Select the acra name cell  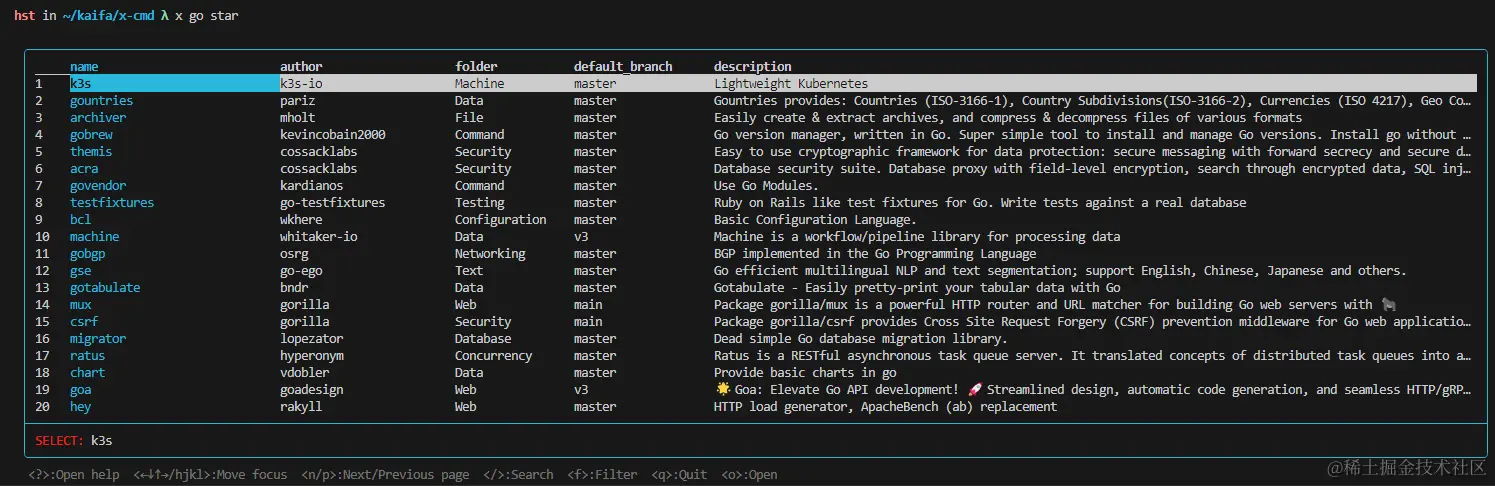[84, 169]
